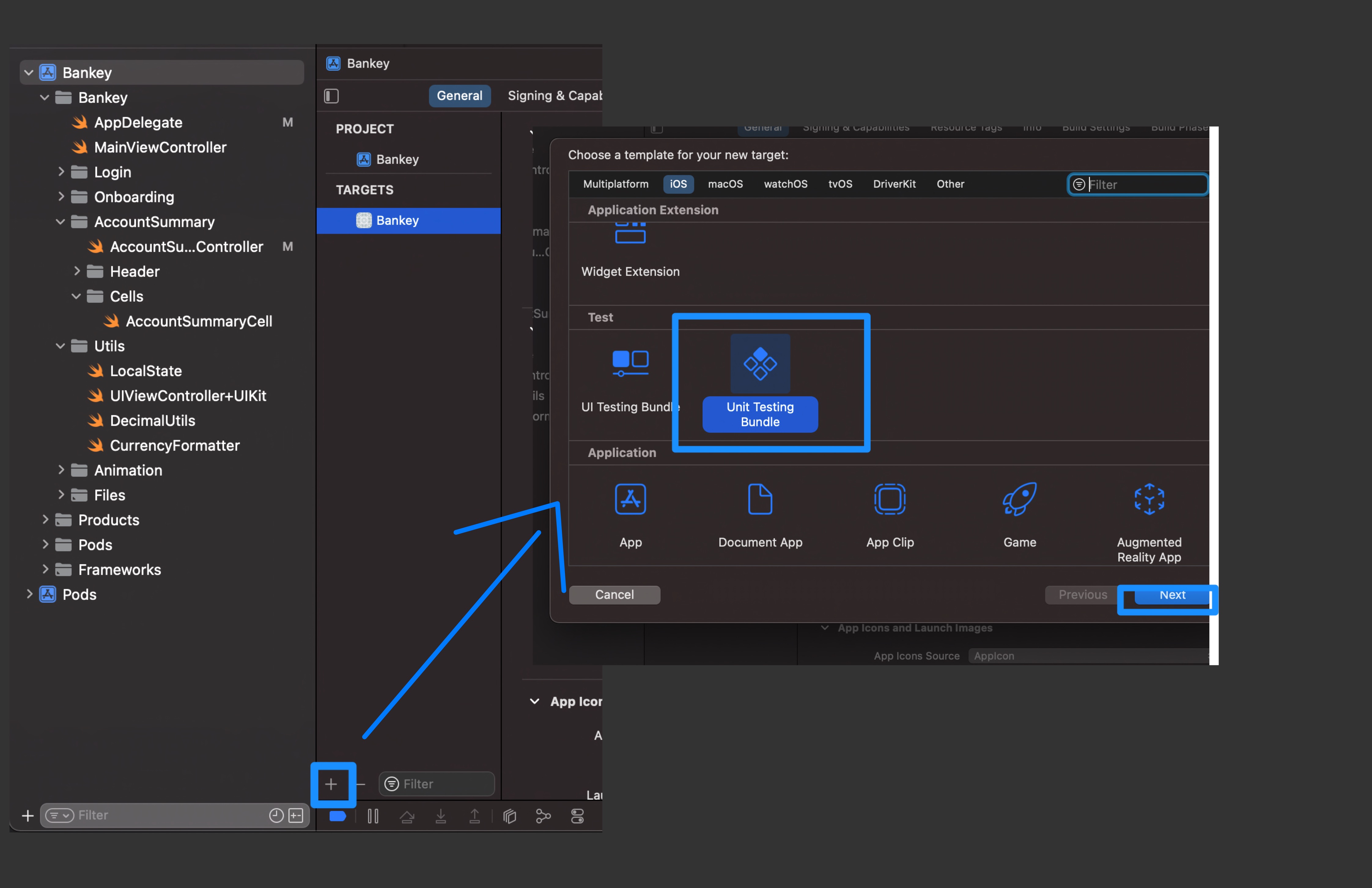Remove target with the minus button
Image resolution: width=1372 pixels, height=888 pixels.
coord(361,784)
